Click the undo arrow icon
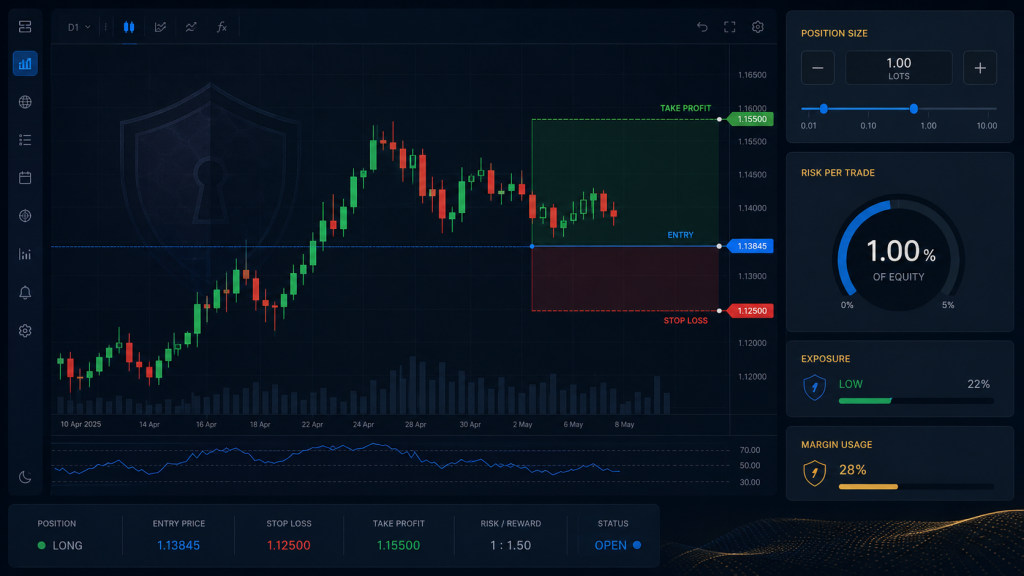Screen dimensions: 1024x576 (702, 27)
